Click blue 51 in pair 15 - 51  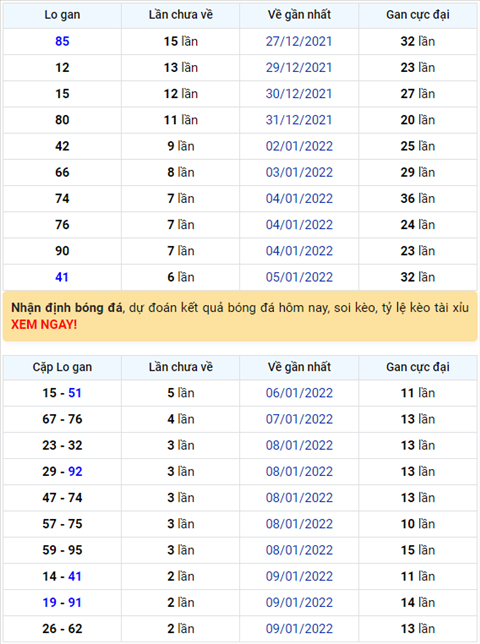click(75, 393)
